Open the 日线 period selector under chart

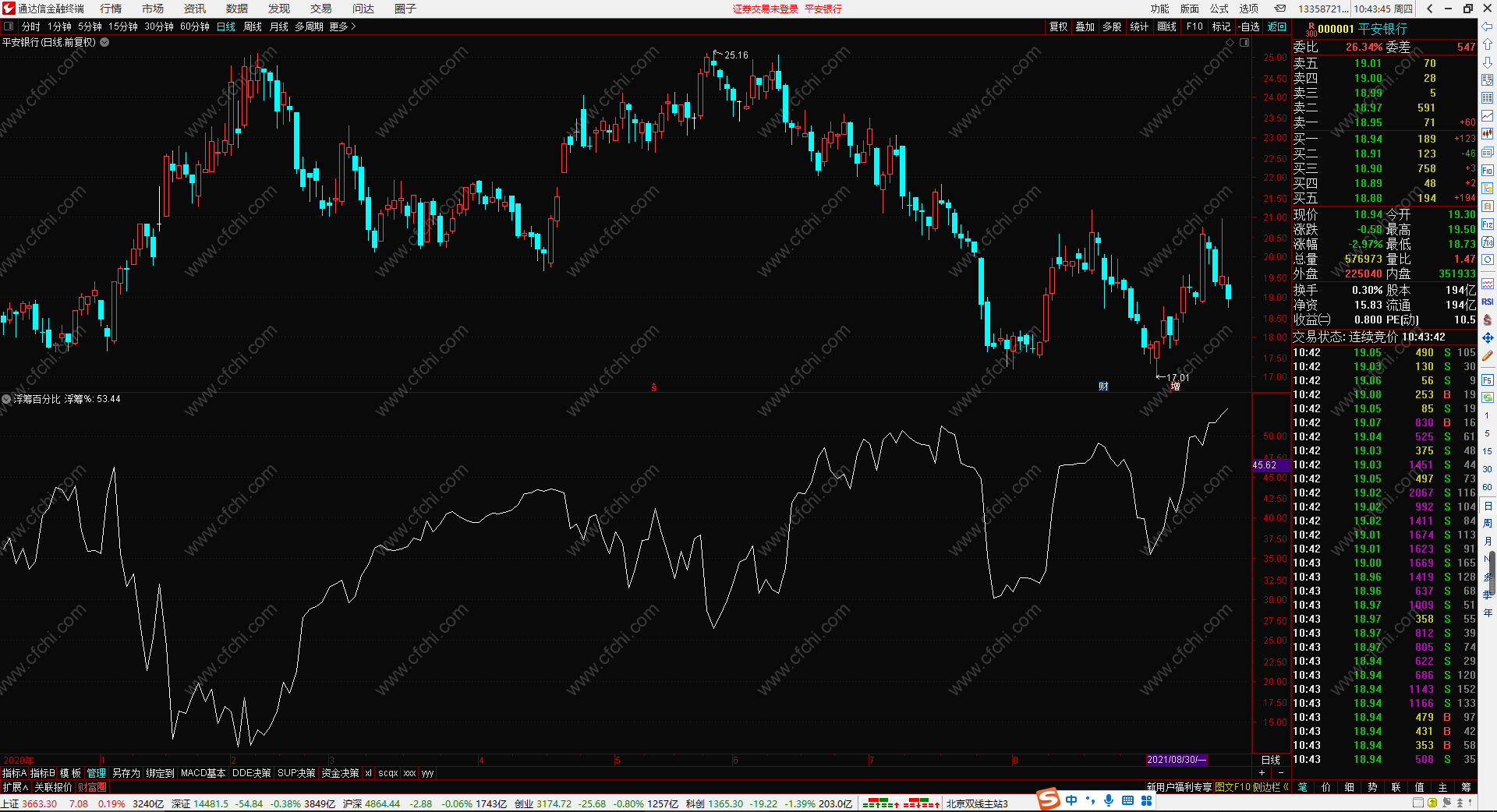tap(1271, 760)
